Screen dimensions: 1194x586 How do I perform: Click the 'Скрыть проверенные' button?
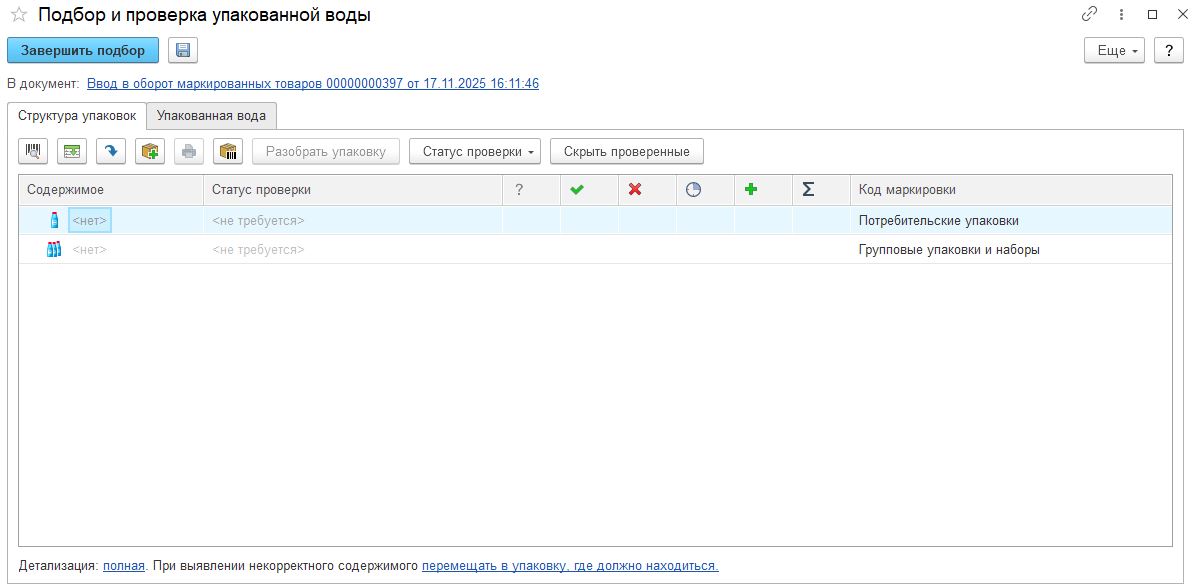tap(626, 151)
